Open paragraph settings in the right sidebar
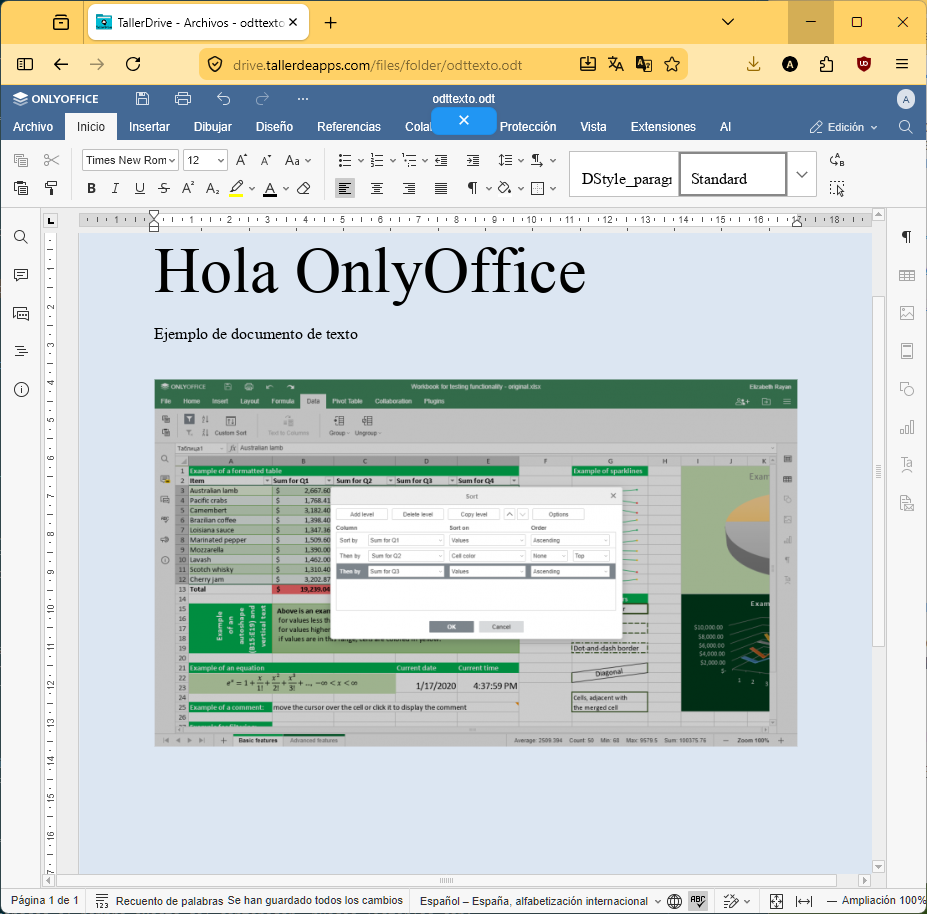Screen dimensions: 927x914 click(906, 237)
